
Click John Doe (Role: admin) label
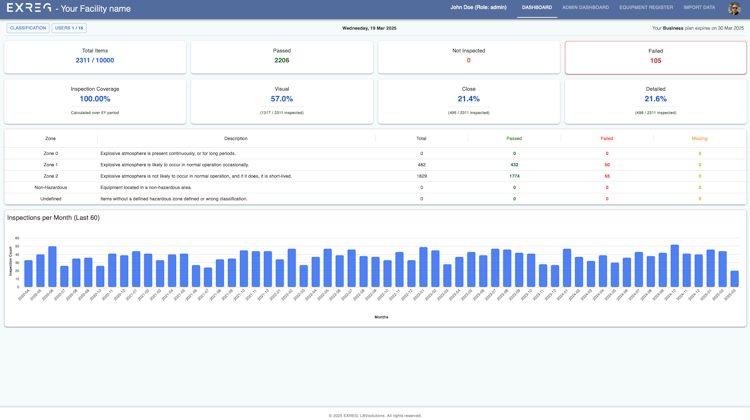pos(478,7)
